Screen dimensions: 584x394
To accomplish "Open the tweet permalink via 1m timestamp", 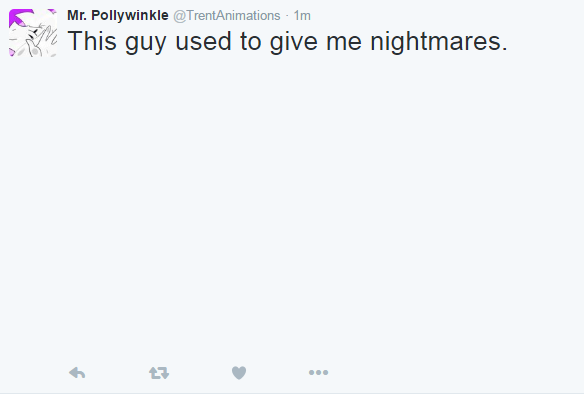I will point(302,16).
